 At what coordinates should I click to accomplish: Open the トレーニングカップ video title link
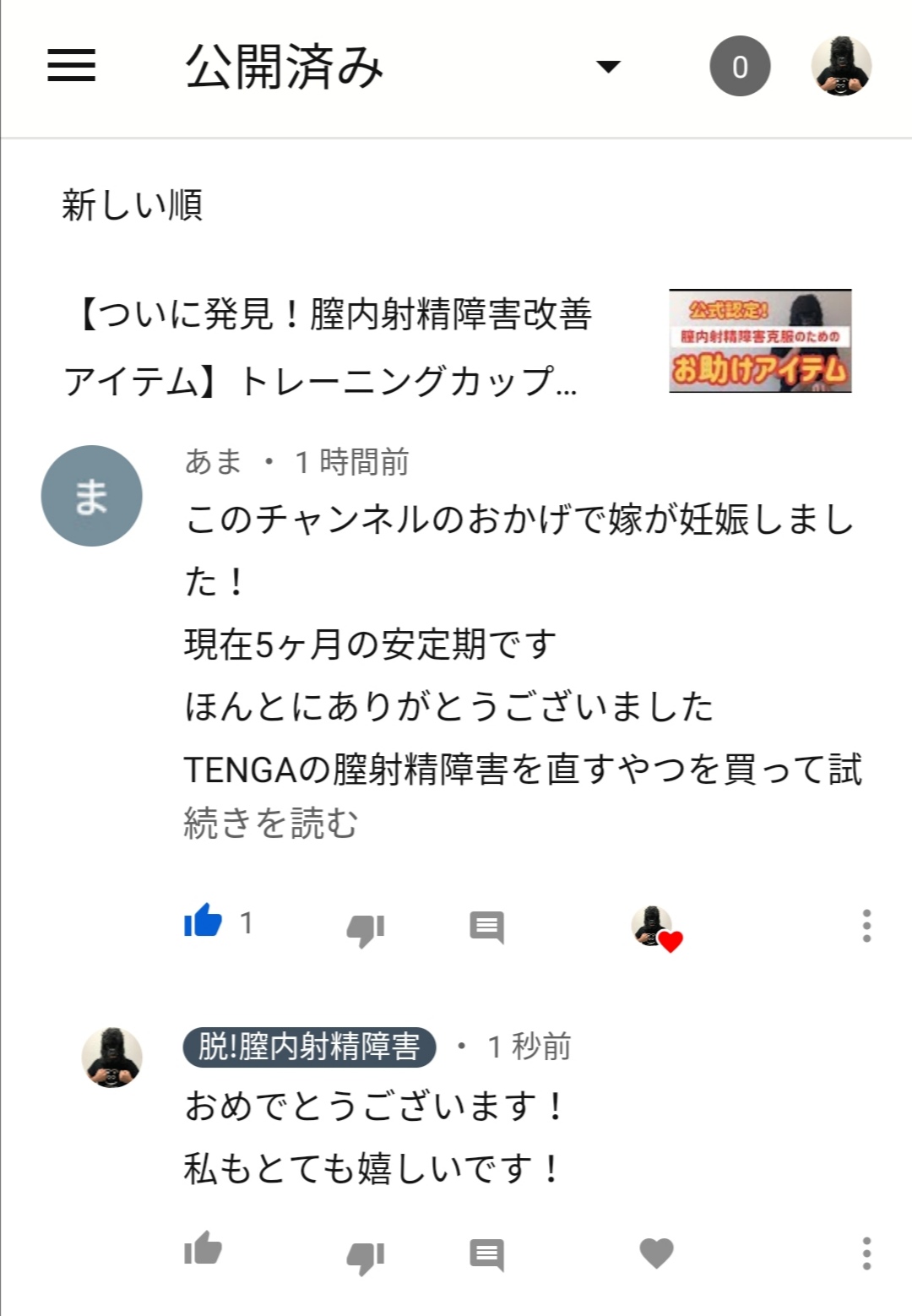point(329,347)
